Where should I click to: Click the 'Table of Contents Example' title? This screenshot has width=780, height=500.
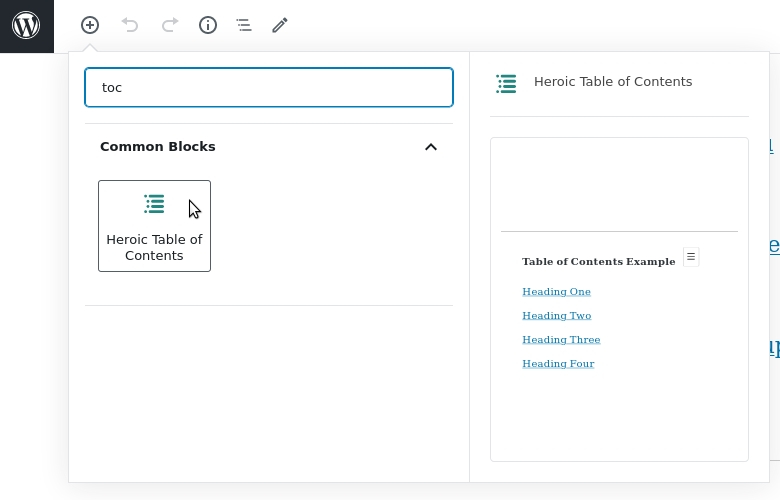pos(598,262)
